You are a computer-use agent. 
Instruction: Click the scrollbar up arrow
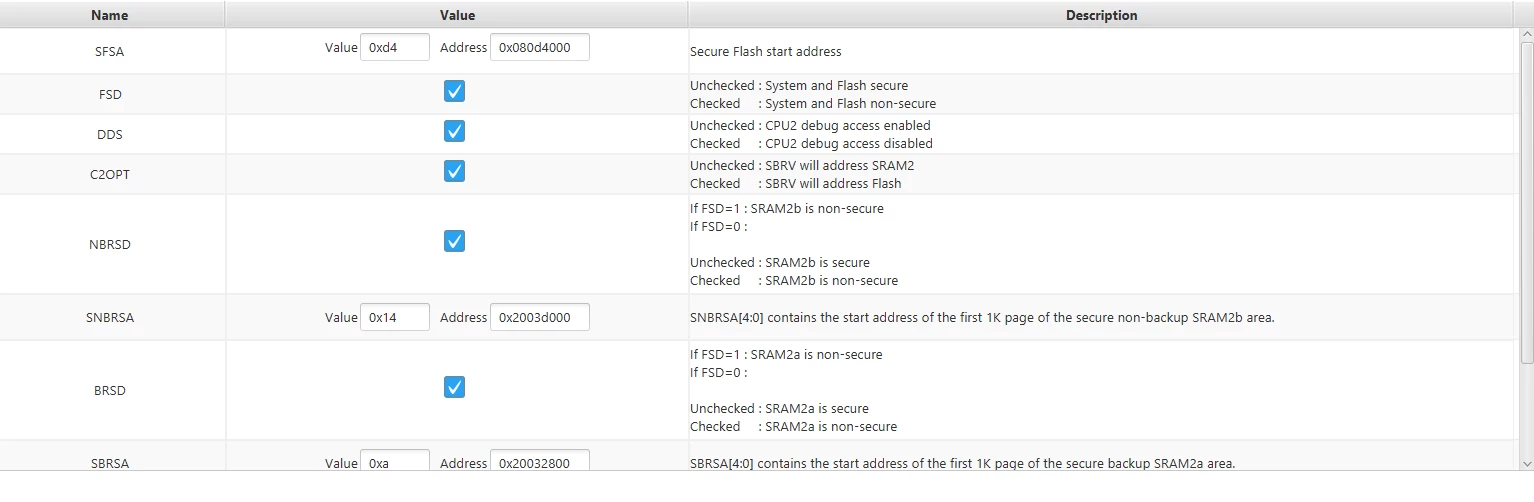click(x=1526, y=36)
